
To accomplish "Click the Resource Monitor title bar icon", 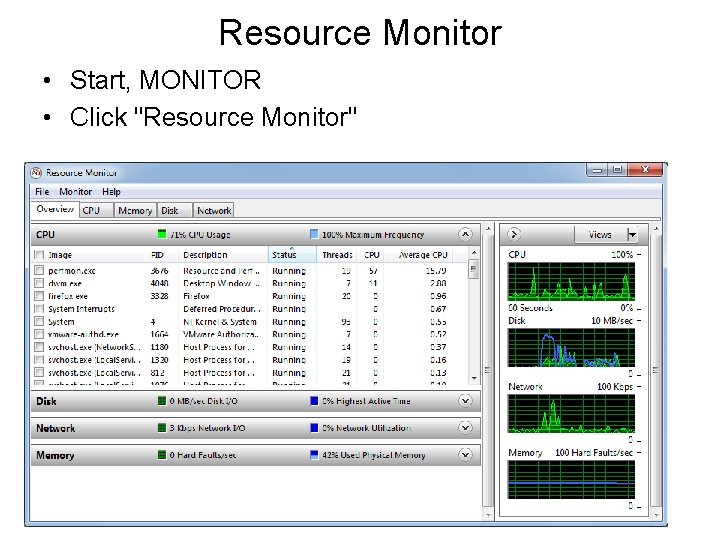I will click(x=36, y=173).
